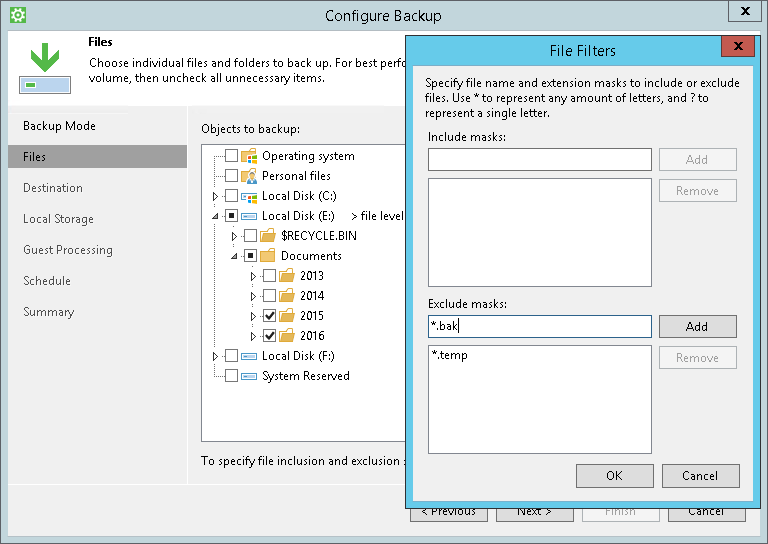Click the Local Disk (F:) drive icon
Viewport: 768px width, 544px height.
click(250, 356)
